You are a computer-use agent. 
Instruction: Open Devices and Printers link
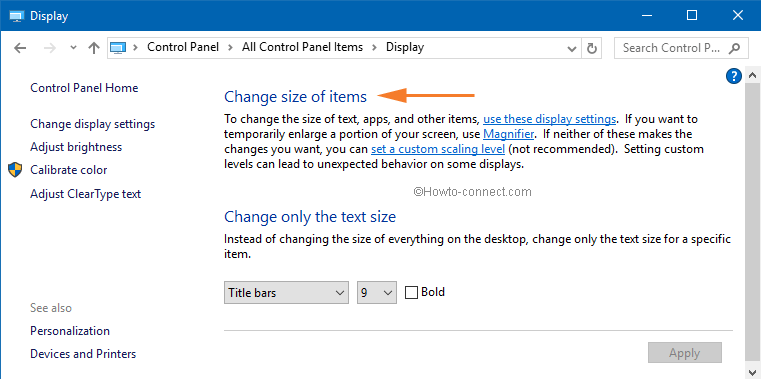point(83,354)
